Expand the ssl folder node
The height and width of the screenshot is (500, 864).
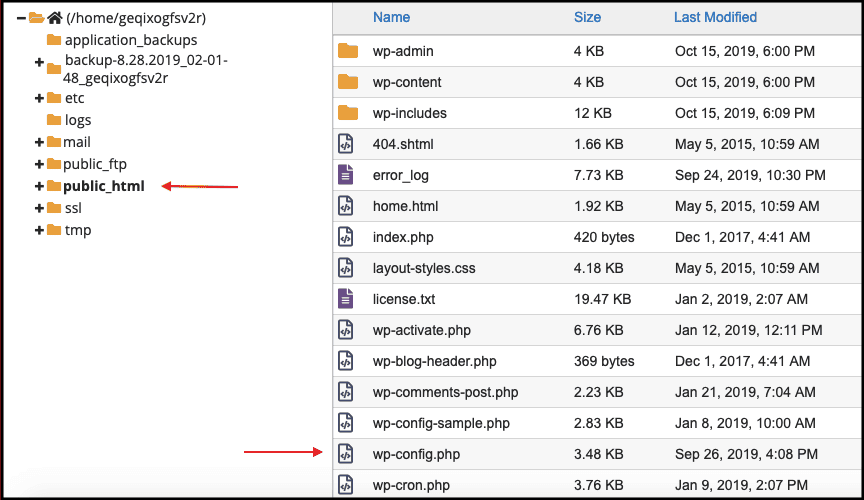(x=39, y=208)
